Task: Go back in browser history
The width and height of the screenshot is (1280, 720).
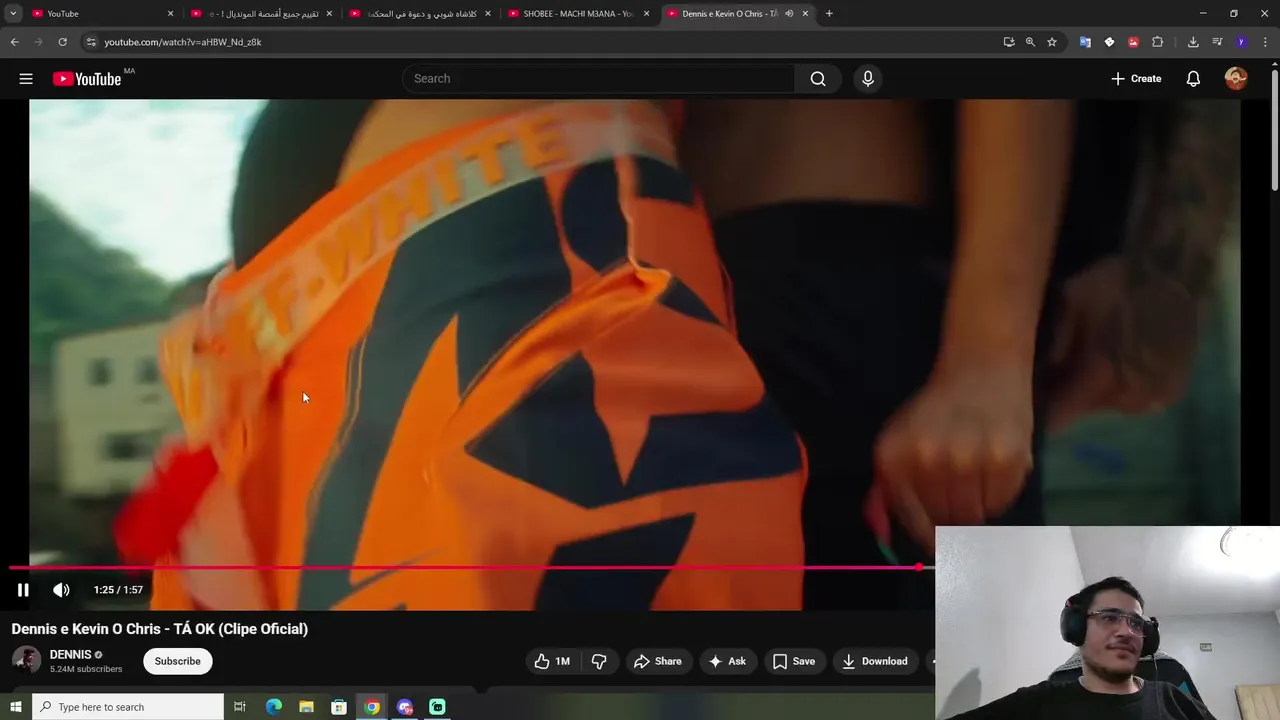Action: (x=14, y=42)
